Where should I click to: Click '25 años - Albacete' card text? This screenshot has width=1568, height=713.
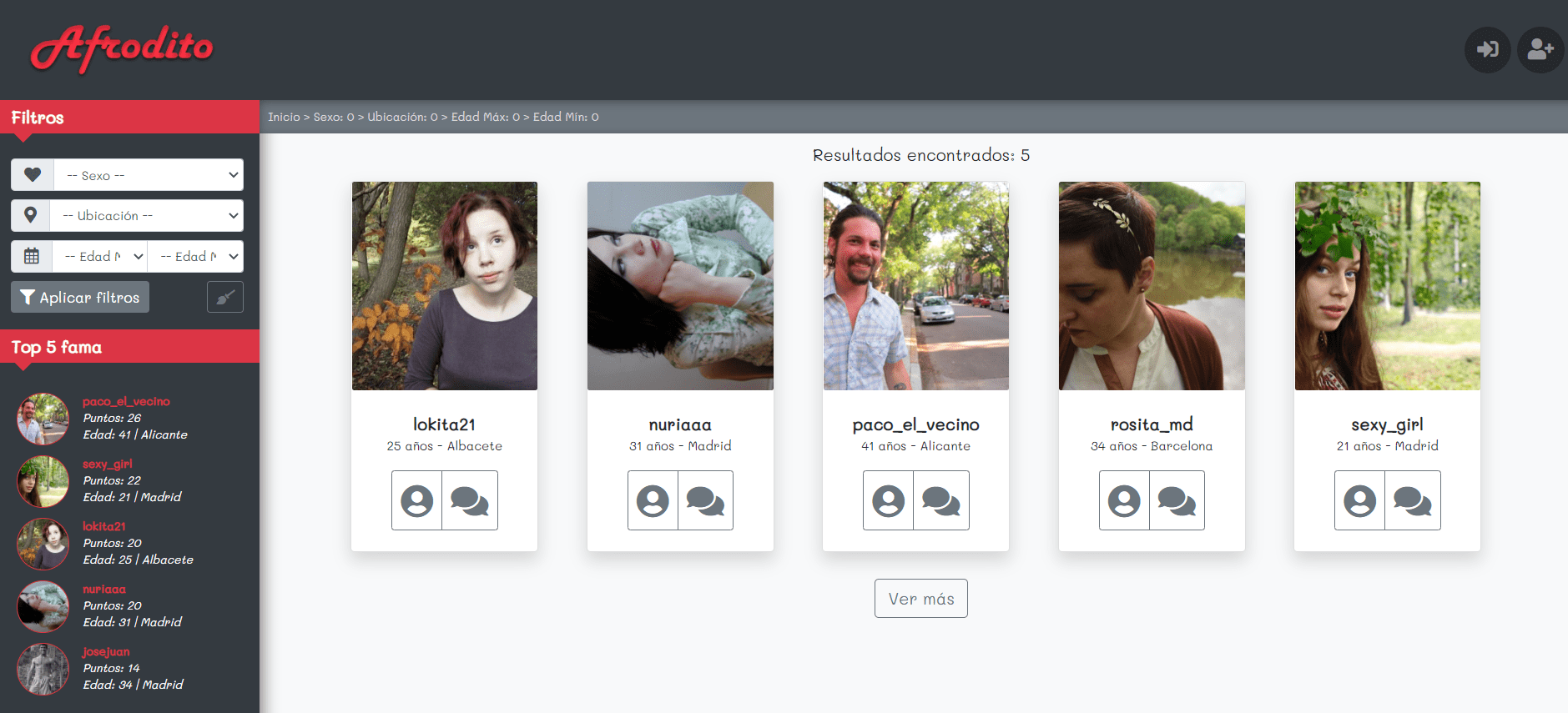click(445, 446)
